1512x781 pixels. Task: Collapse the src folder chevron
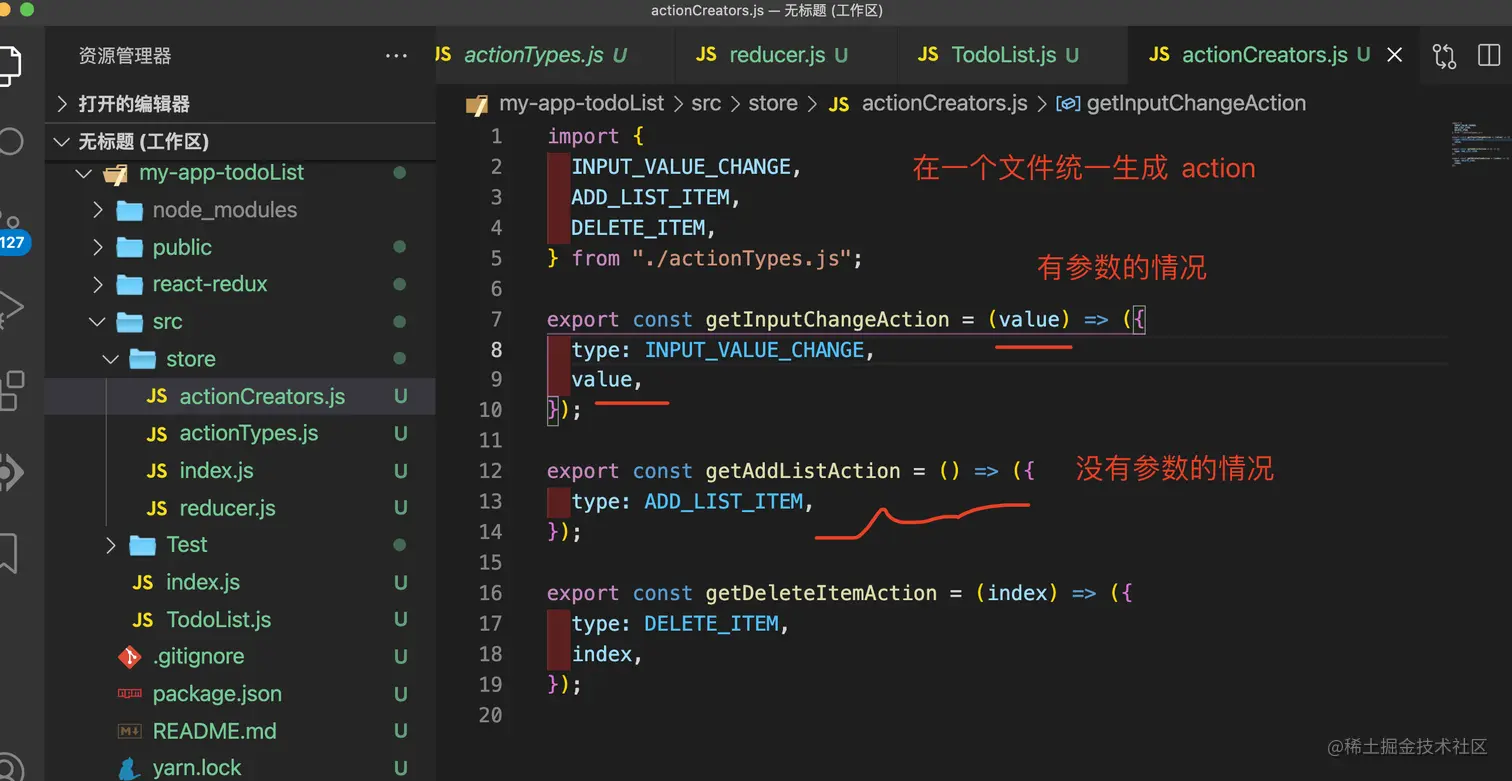click(98, 322)
